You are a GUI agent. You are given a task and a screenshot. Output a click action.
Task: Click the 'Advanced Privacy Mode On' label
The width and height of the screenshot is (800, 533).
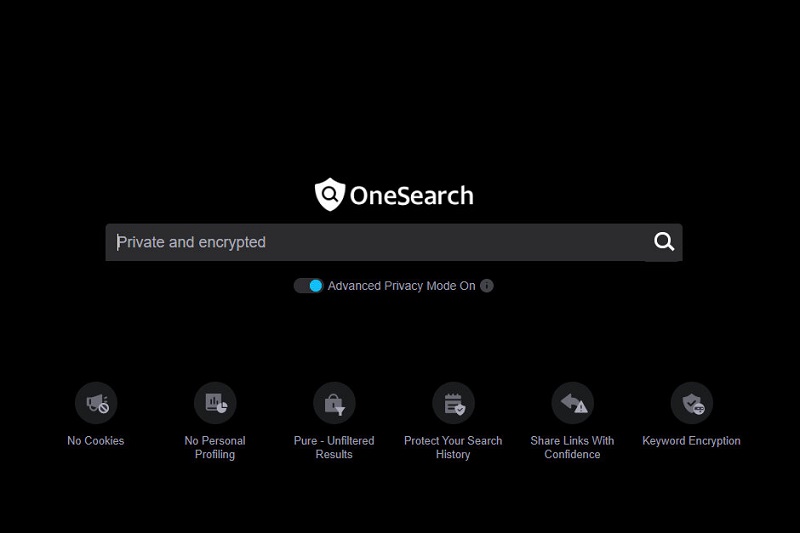point(401,286)
